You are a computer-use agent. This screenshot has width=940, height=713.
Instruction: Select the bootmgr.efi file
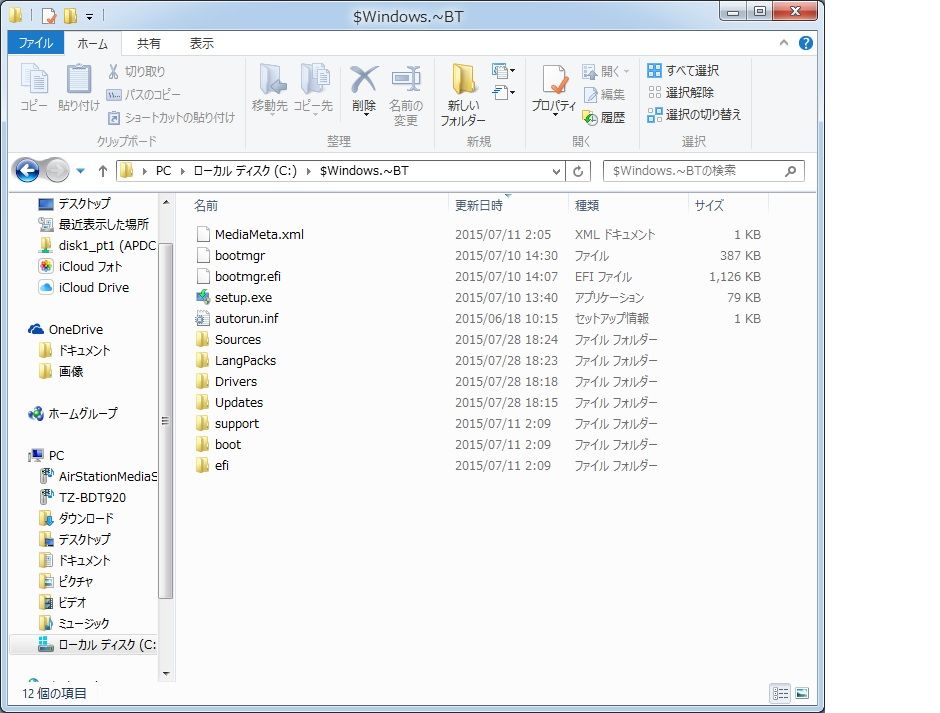248,276
